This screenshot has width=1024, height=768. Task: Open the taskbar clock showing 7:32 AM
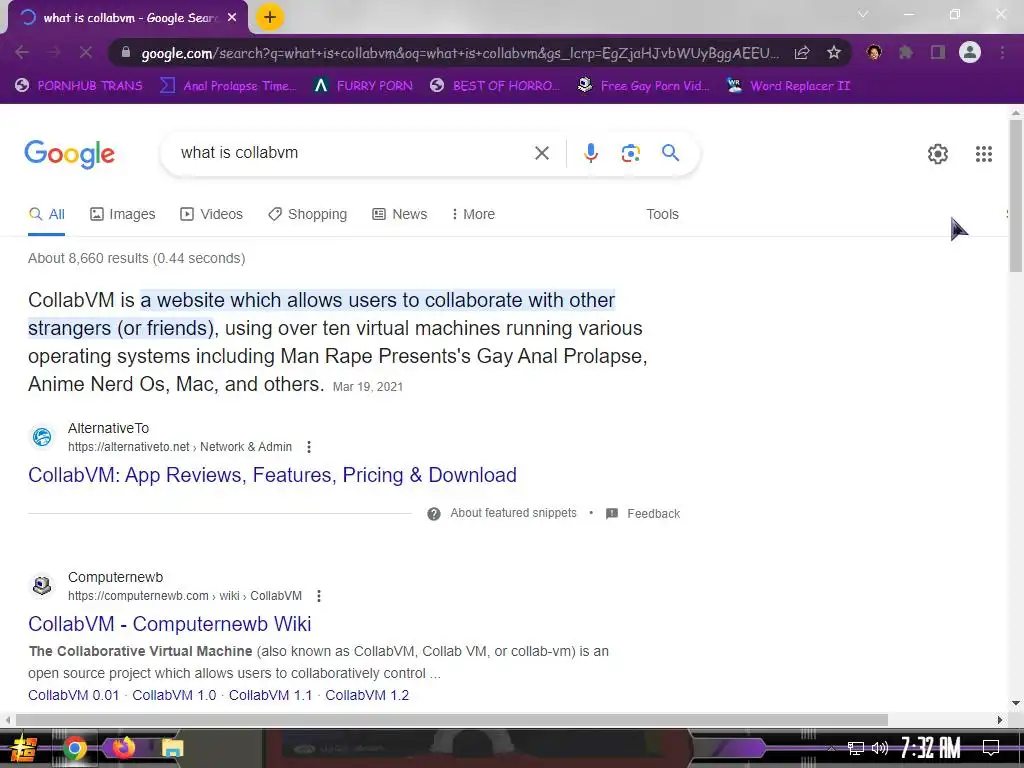point(931,748)
